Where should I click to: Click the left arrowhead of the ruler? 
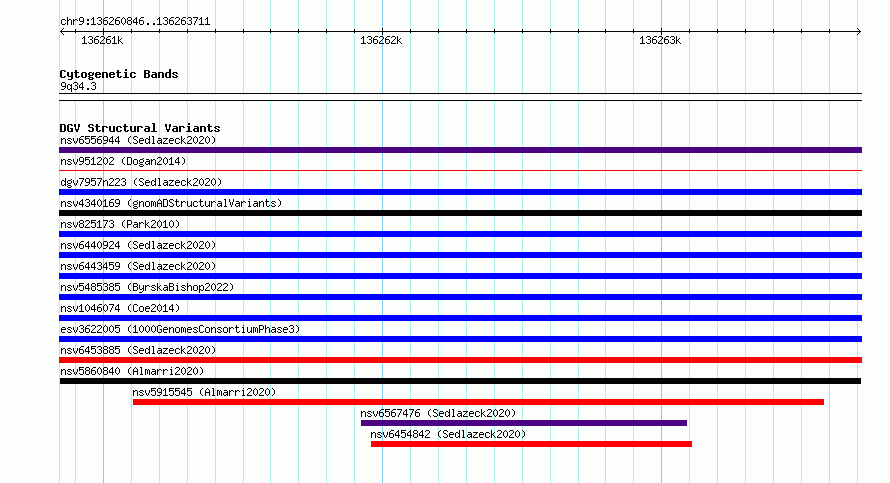(x=62, y=32)
